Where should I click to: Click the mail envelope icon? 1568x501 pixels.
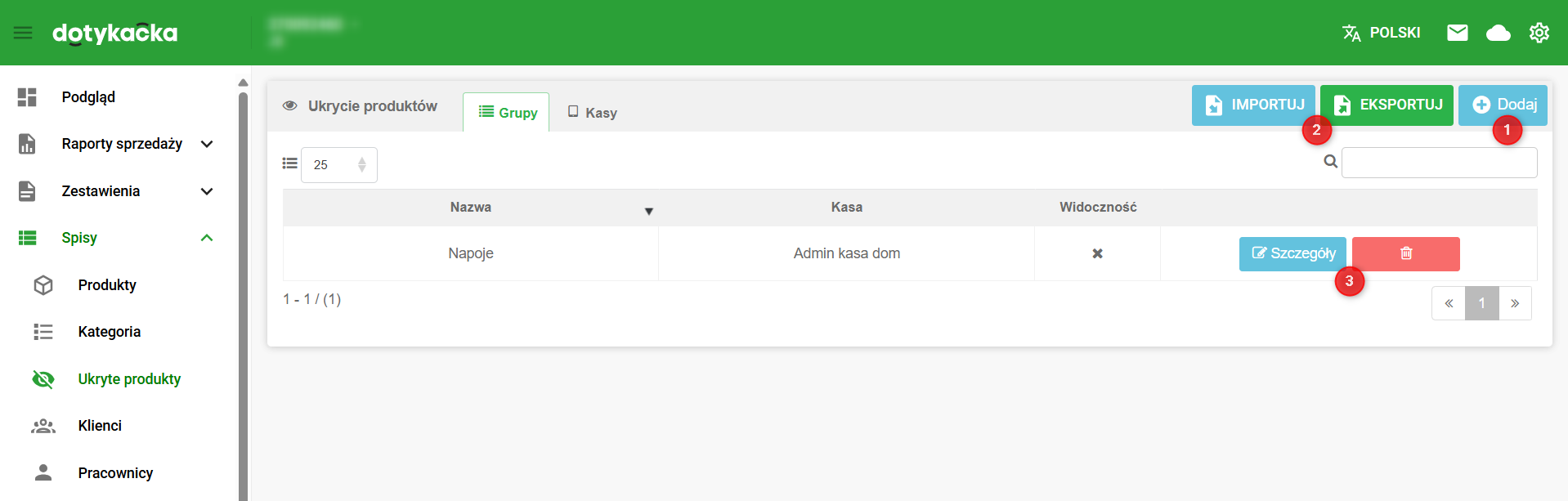[x=1457, y=33]
